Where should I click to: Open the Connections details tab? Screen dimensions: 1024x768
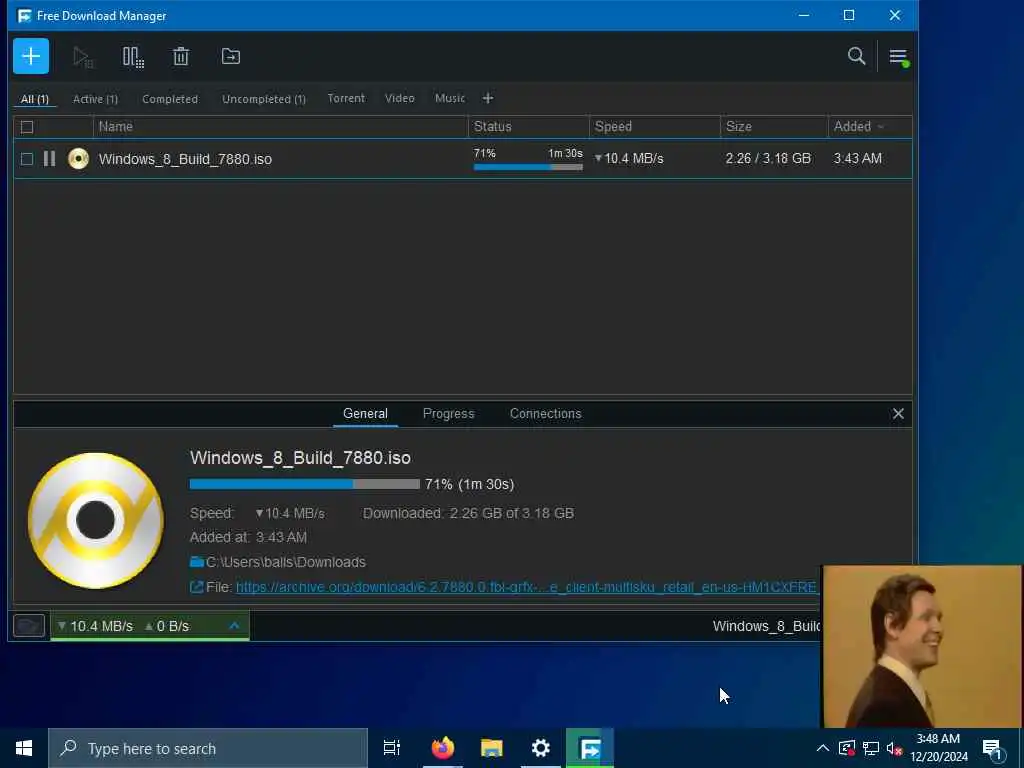545,413
